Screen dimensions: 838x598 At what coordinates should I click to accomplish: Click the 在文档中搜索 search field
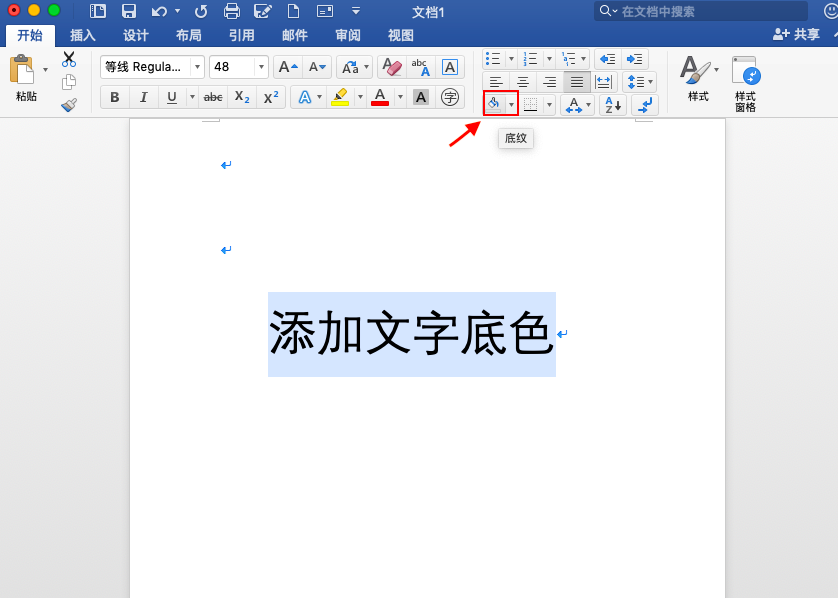point(701,11)
